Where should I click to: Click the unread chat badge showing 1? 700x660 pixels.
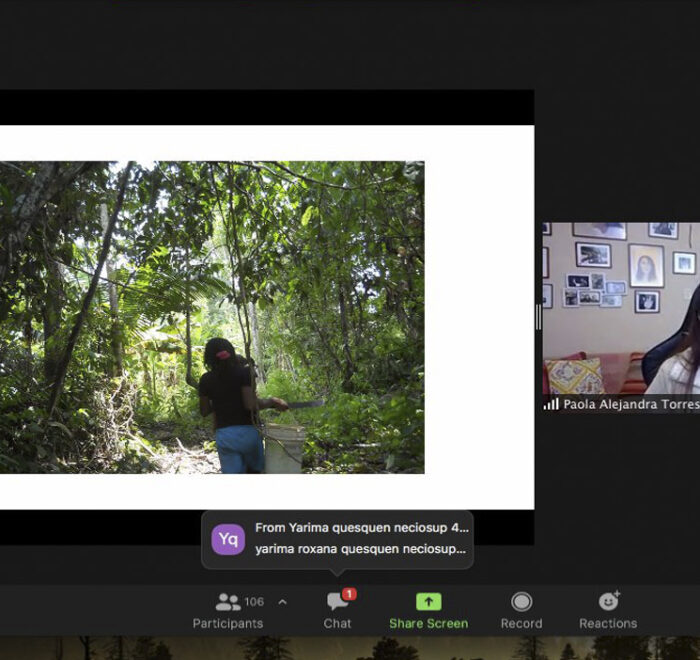point(349,594)
